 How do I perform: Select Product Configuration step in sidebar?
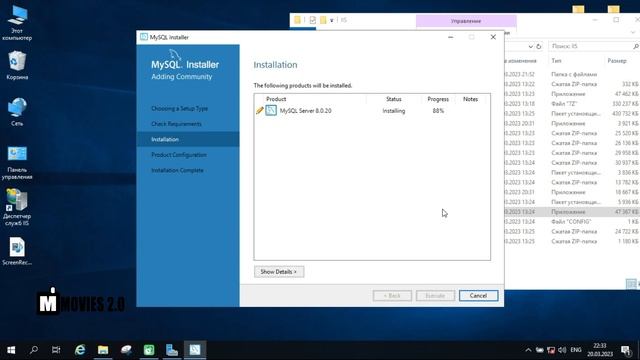[x=179, y=155]
